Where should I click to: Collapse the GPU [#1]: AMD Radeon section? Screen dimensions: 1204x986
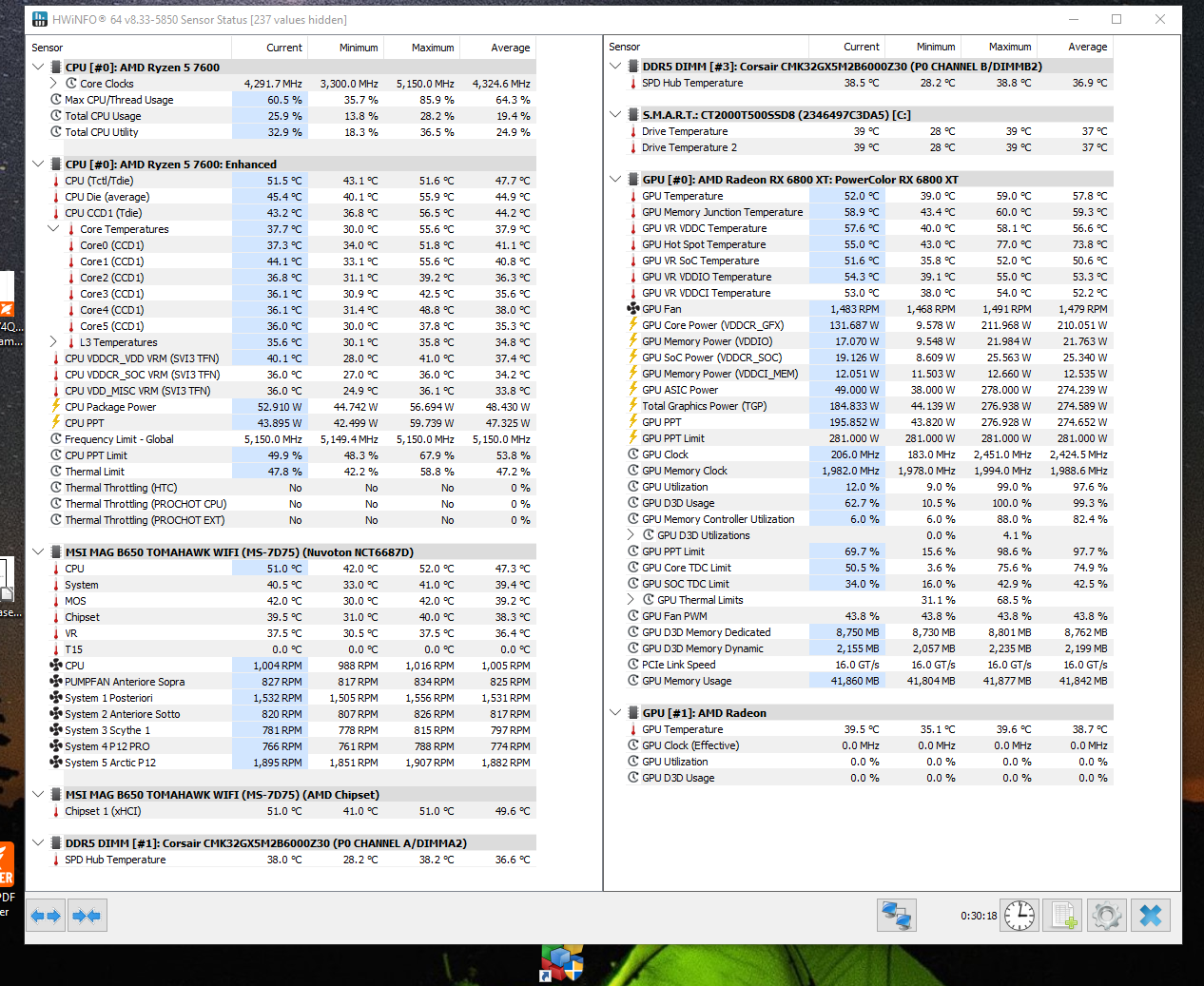pyautogui.click(x=615, y=713)
